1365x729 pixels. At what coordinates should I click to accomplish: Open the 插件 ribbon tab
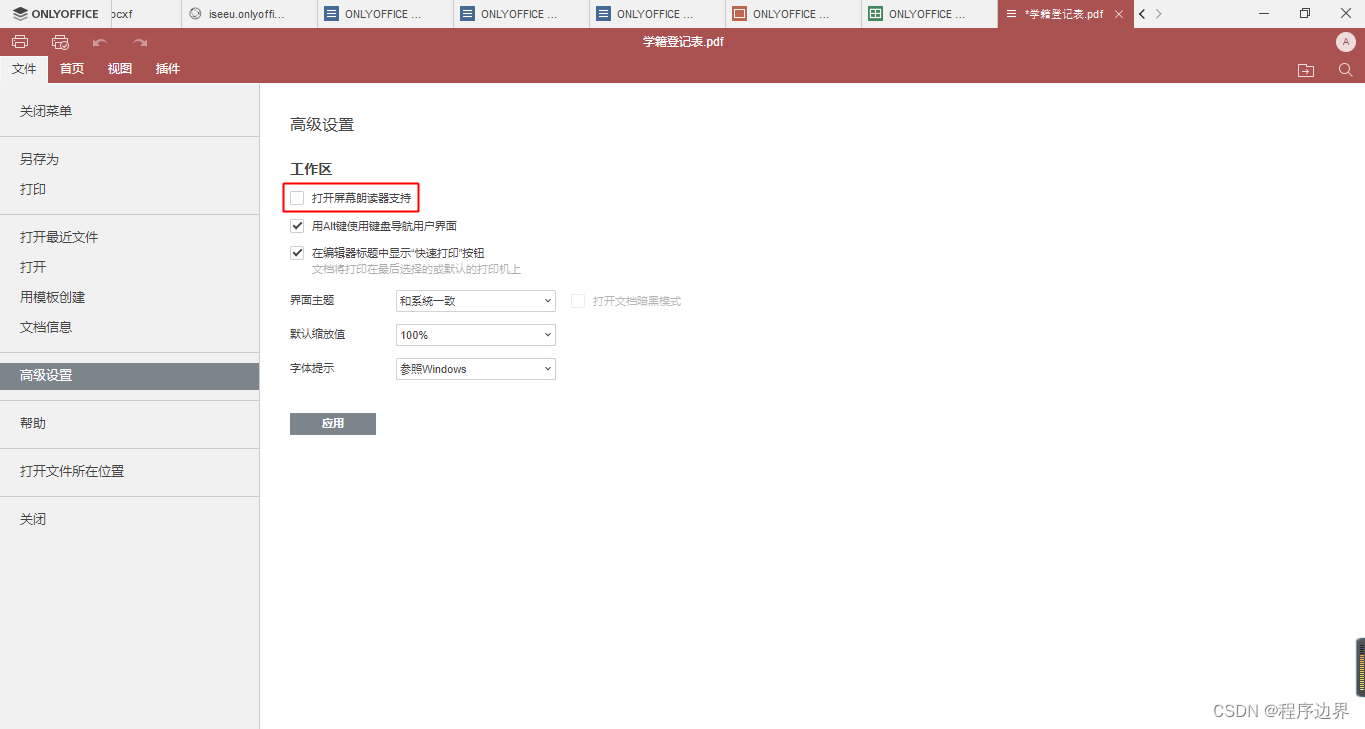click(x=168, y=69)
